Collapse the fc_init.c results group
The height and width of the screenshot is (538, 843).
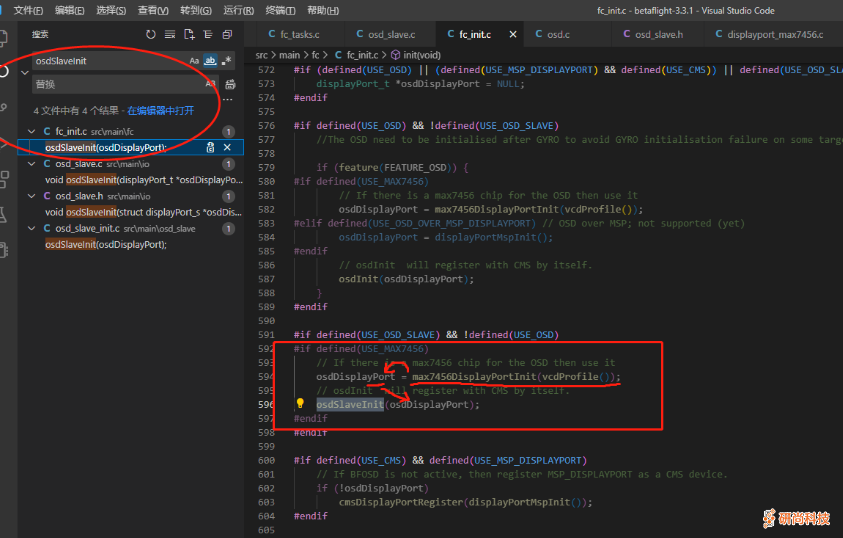pyautogui.click(x=32, y=132)
